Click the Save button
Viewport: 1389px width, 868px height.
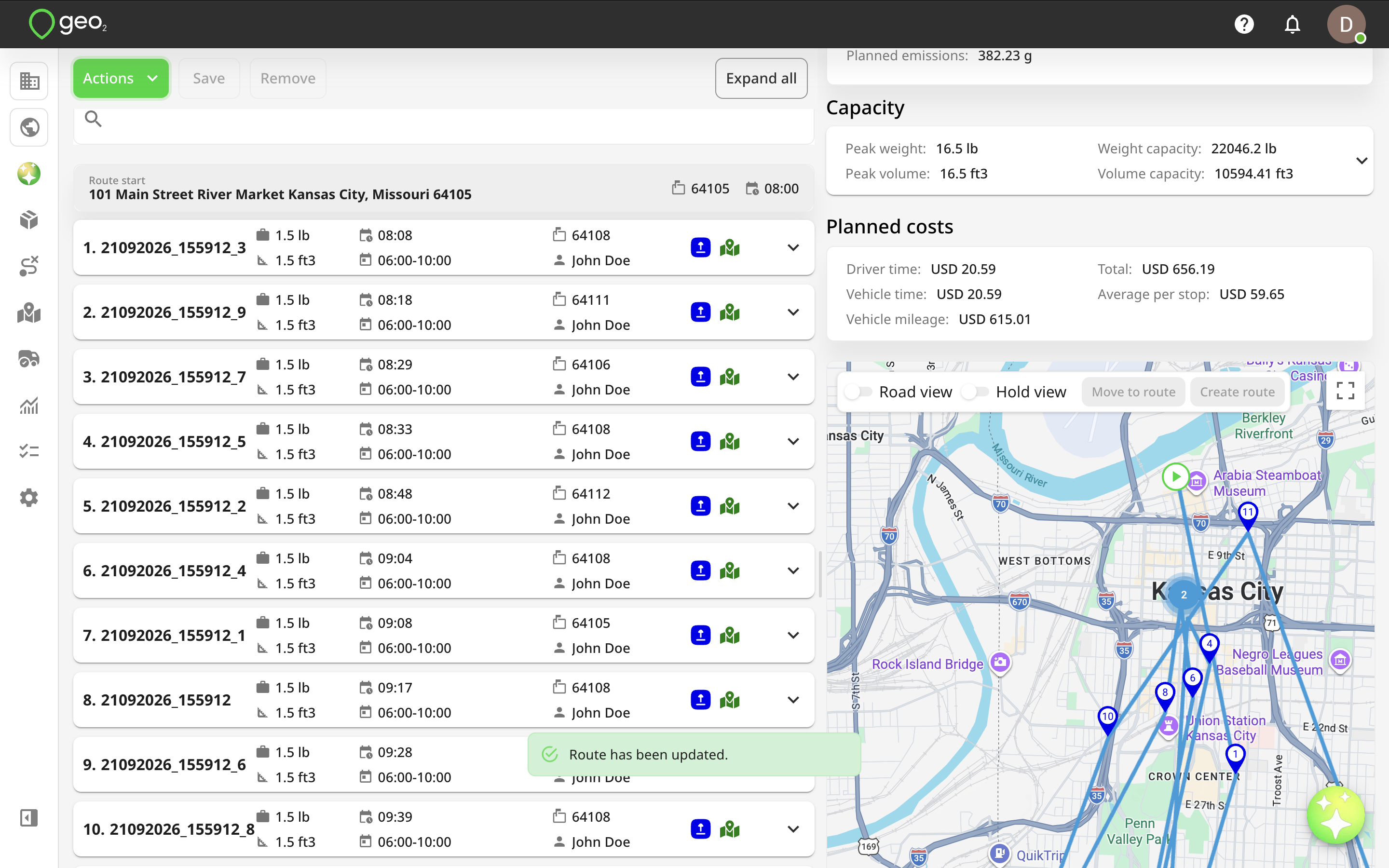pyautogui.click(x=209, y=78)
